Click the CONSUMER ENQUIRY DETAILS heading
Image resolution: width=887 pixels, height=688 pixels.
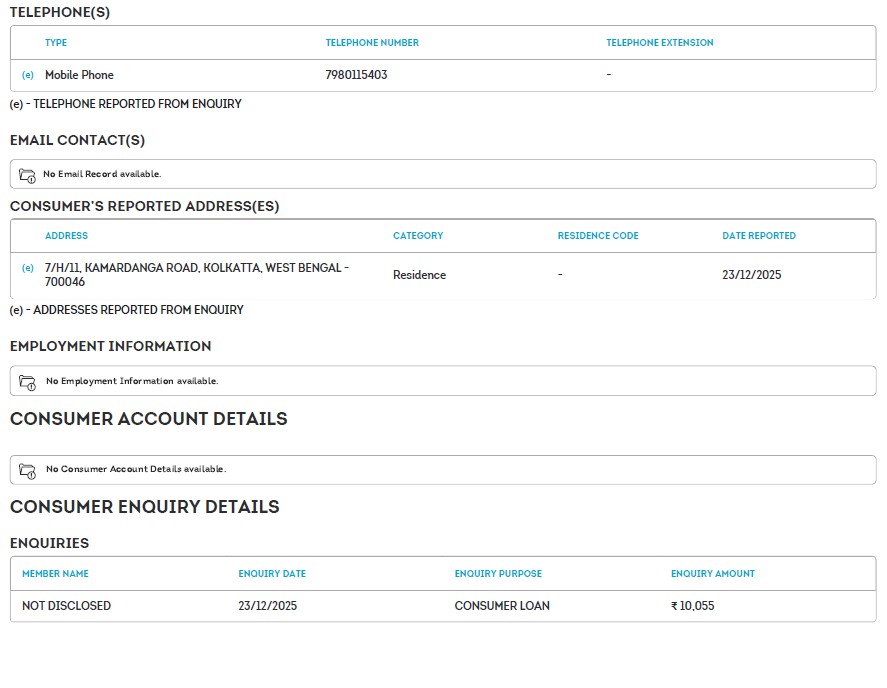point(144,507)
